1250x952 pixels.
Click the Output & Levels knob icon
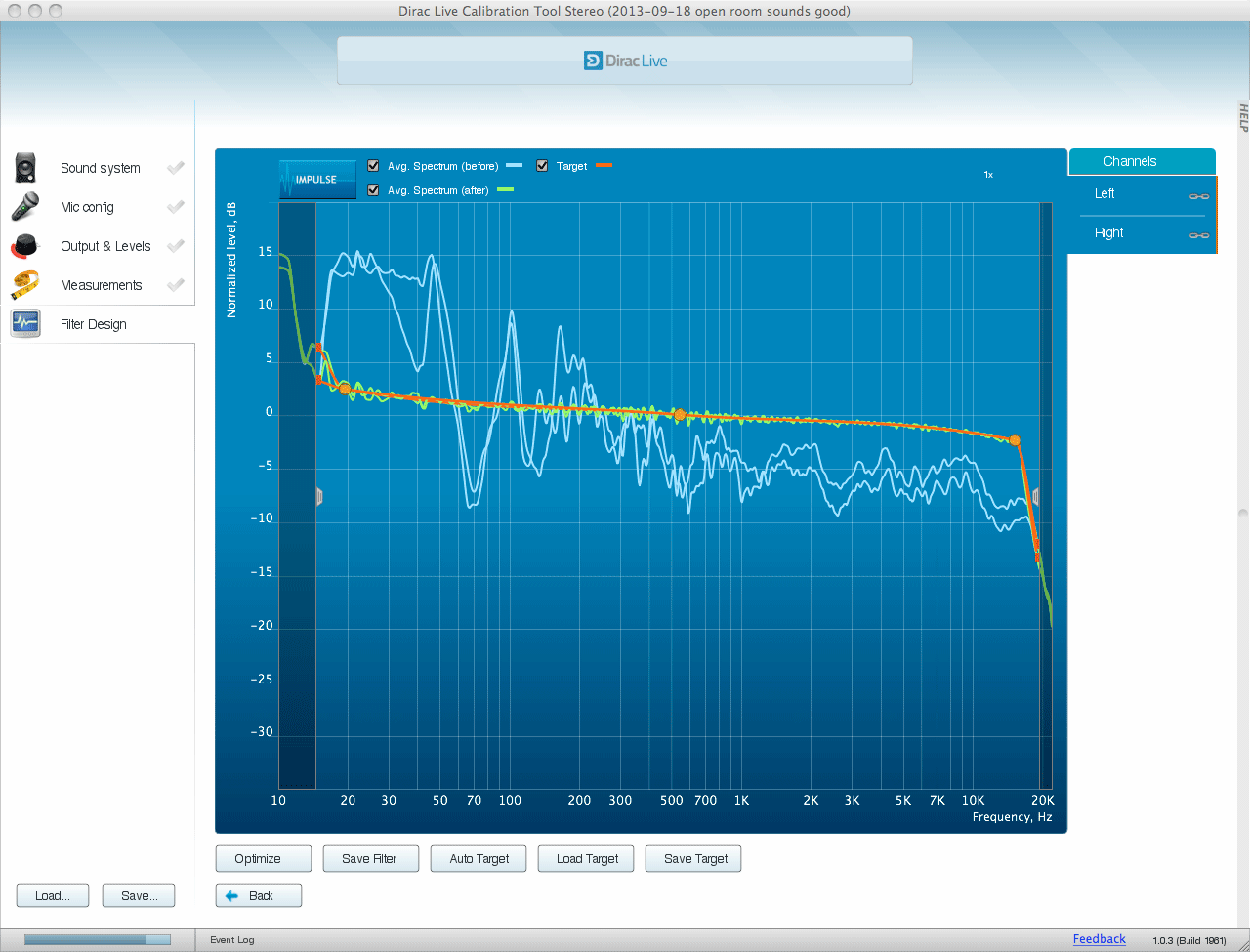pyautogui.click(x=25, y=246)
